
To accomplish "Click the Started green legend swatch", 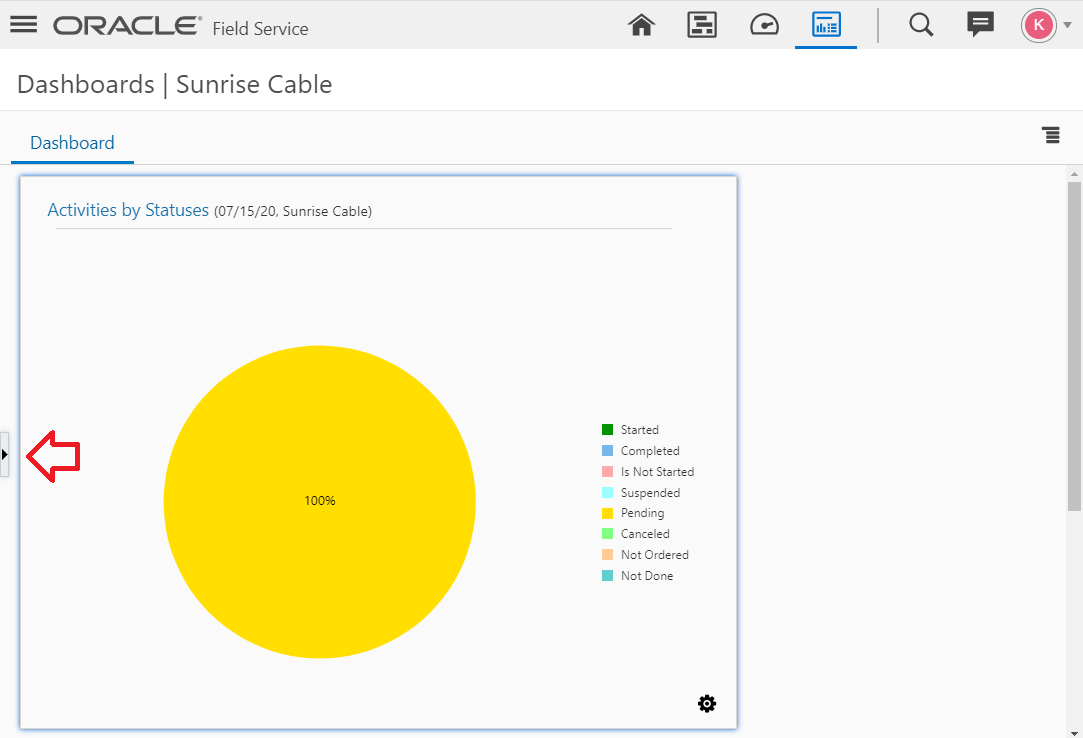I will [x=607, y=430].
